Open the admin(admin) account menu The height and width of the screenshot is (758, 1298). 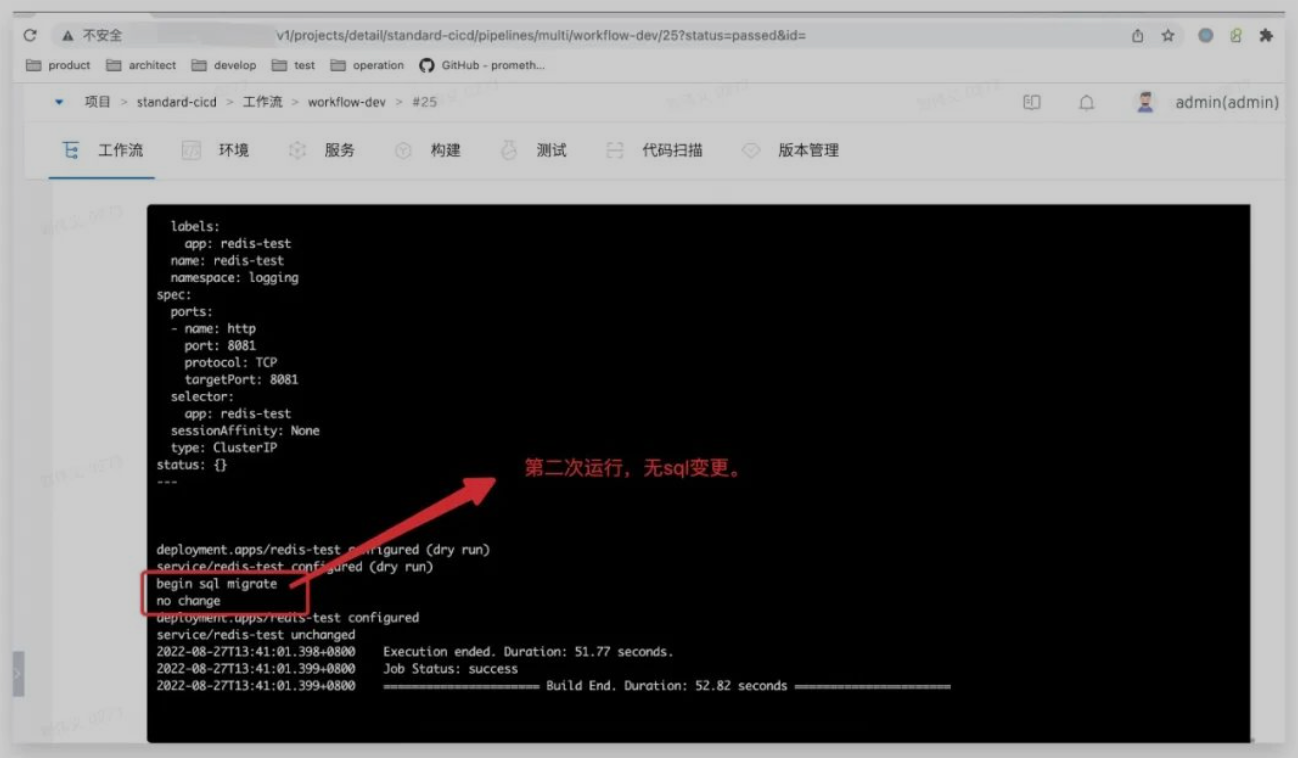1227,102
